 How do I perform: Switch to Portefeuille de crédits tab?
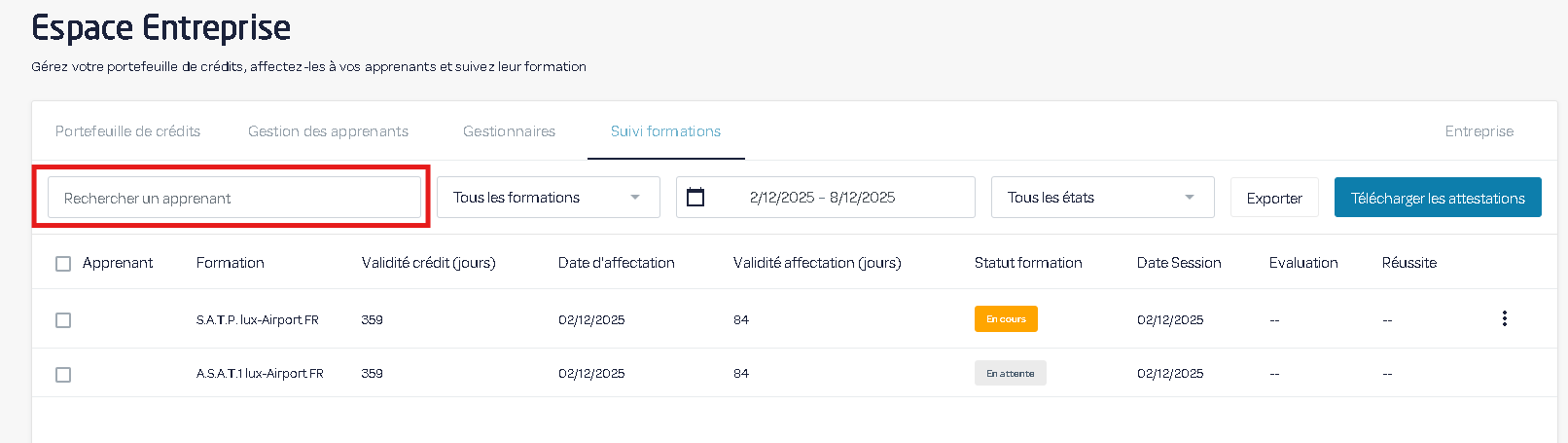coord(127,131)
